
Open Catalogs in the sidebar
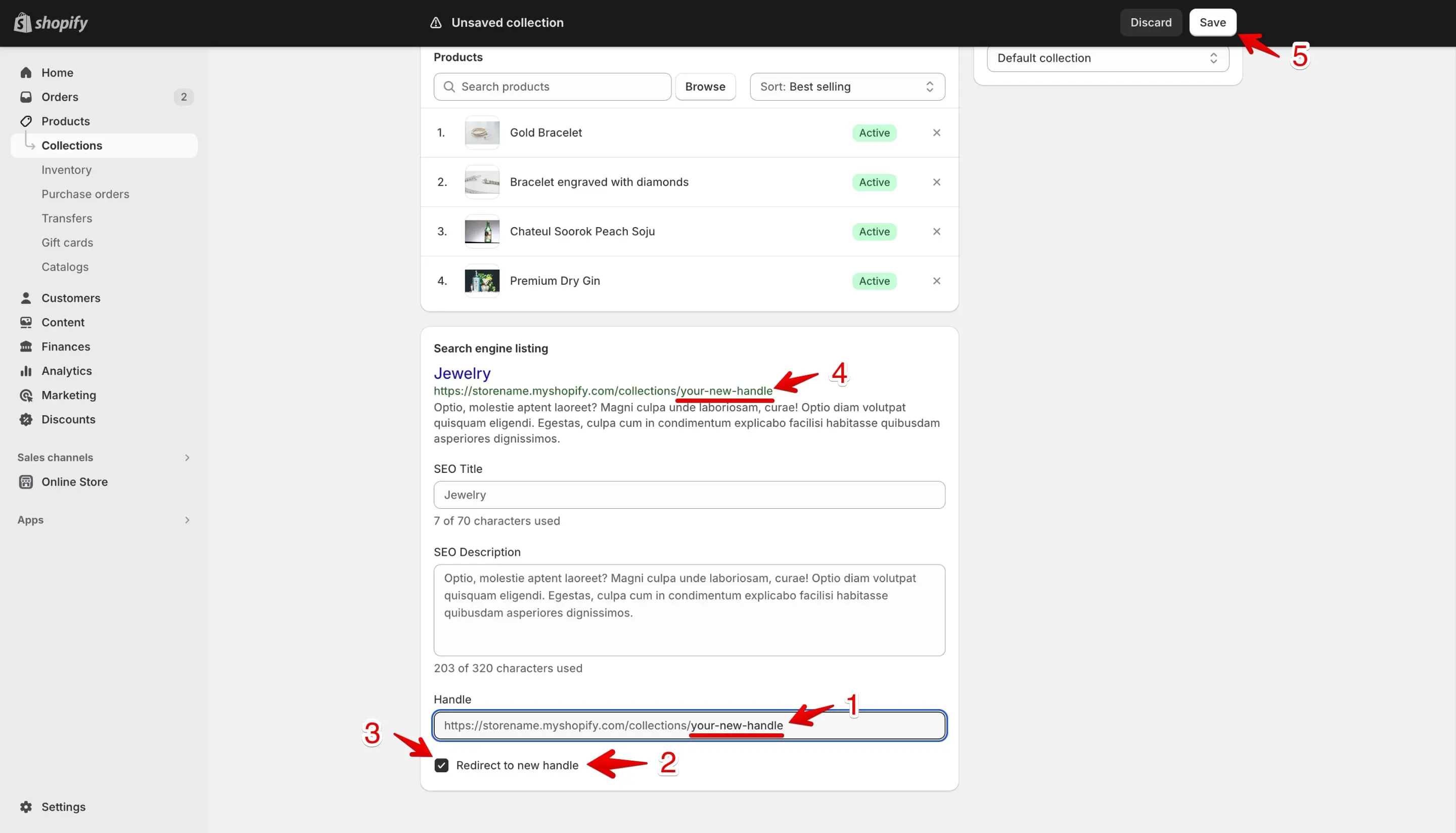click(x=65, y=267)
